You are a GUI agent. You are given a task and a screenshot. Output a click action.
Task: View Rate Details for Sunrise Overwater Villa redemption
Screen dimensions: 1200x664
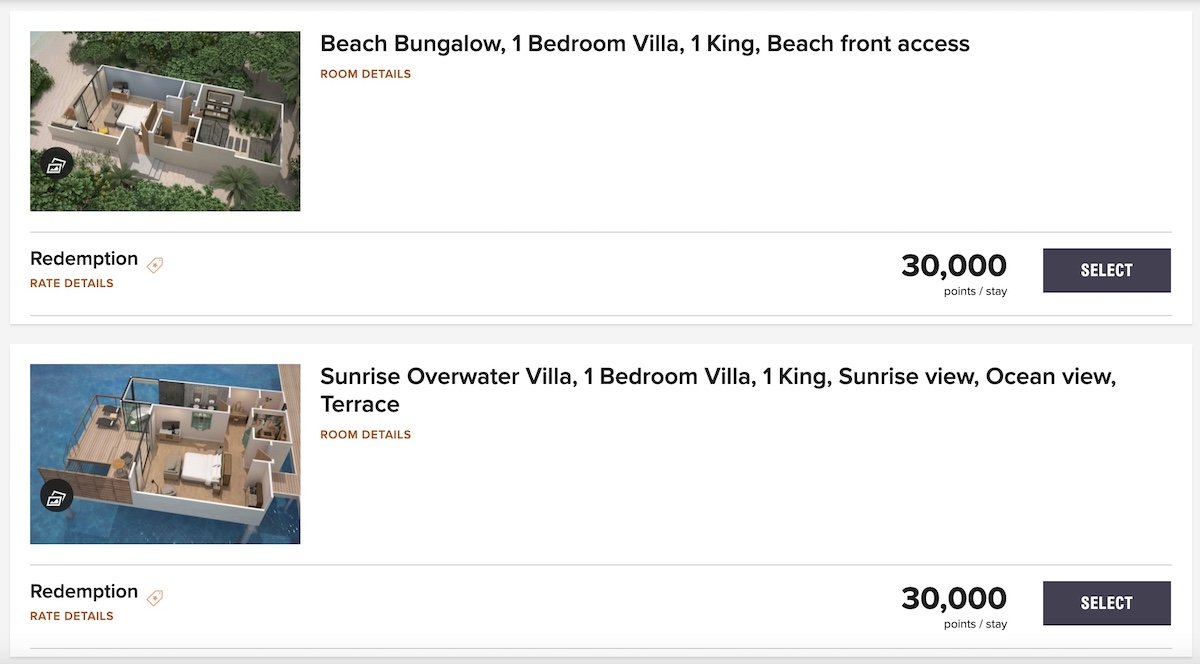click(72, 616)
